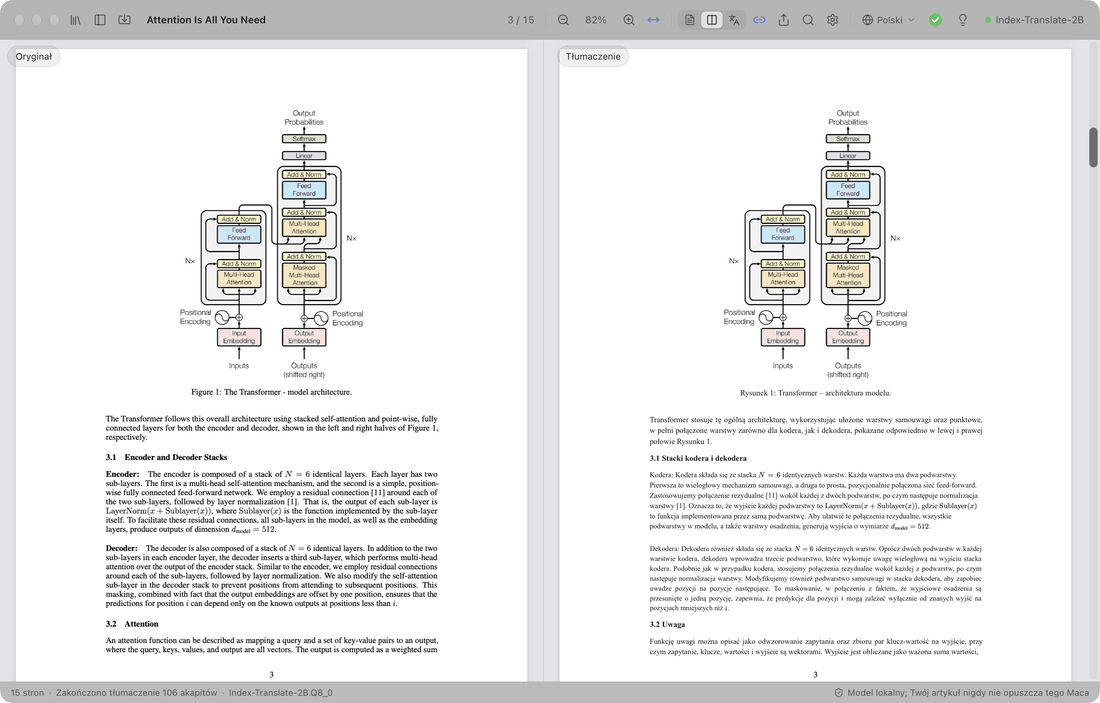Viewport: 1100px width, 703px height.
Task: Open the share menu
Action: point(784,20)
